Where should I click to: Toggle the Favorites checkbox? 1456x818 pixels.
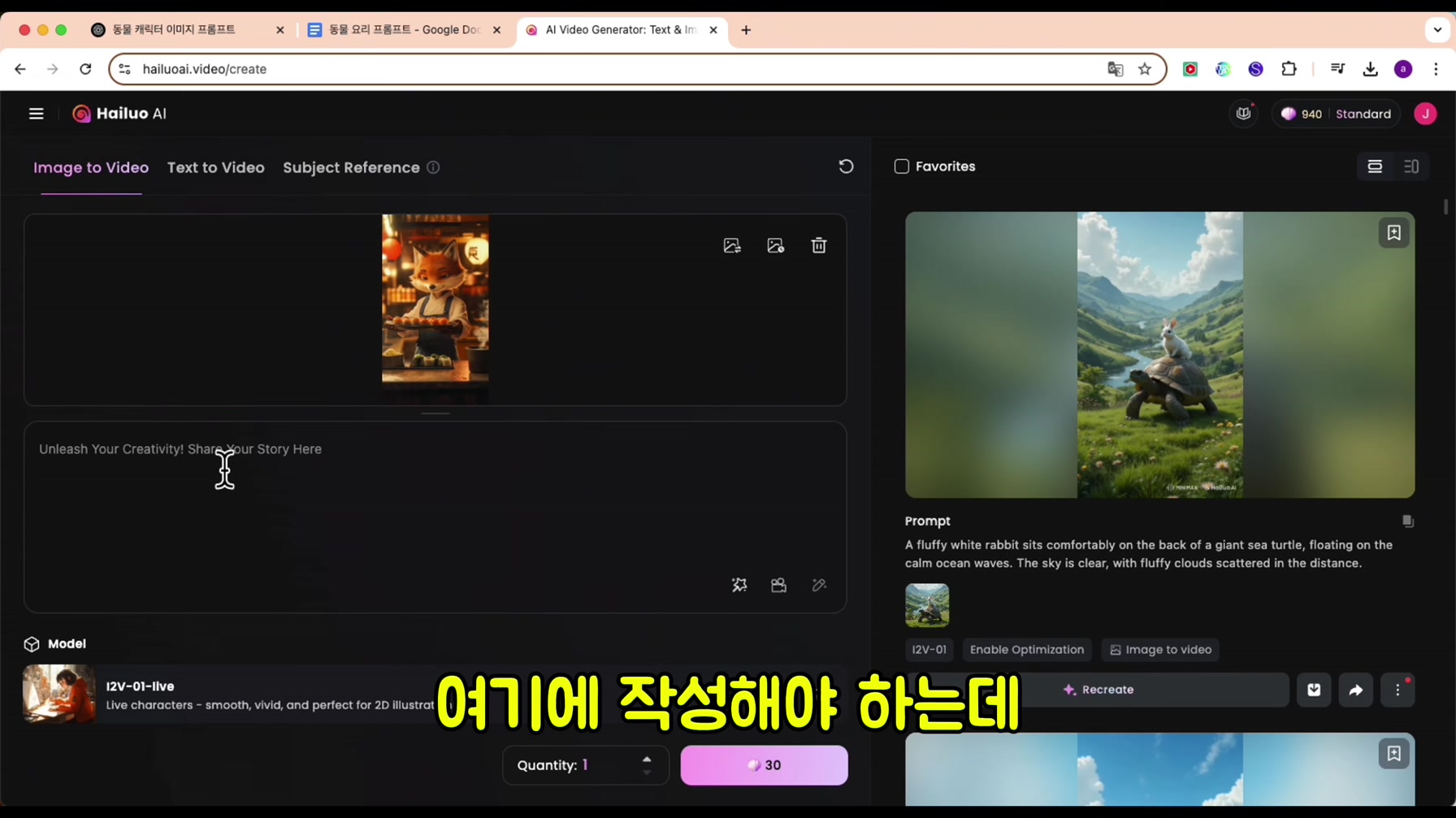[x=901, y=167]
